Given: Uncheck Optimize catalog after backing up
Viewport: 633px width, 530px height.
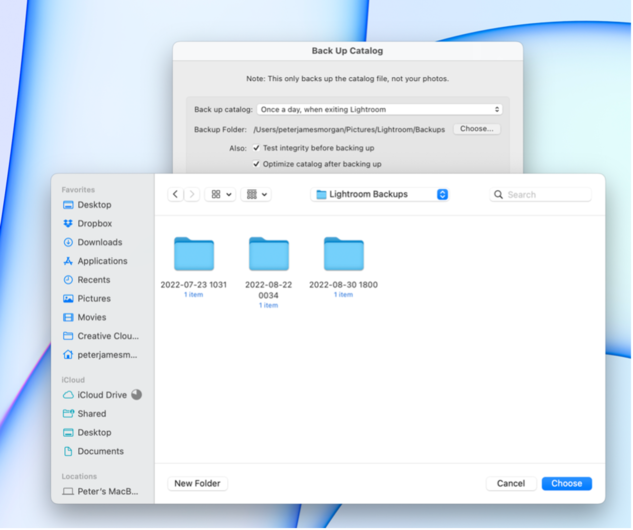Looking at the screenshot, I should tap(256, 164).
